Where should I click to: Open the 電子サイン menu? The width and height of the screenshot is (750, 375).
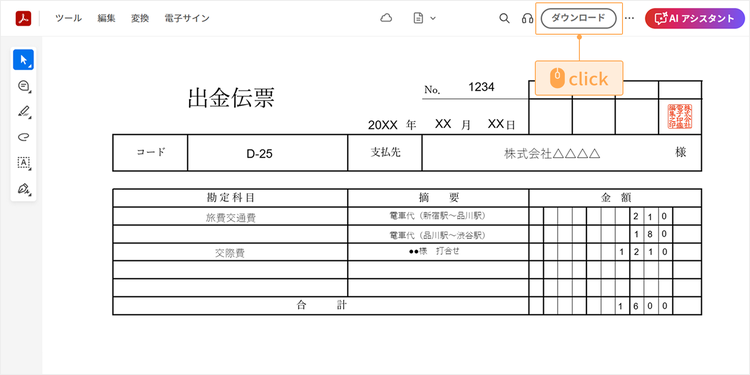(x=187, y=18)
